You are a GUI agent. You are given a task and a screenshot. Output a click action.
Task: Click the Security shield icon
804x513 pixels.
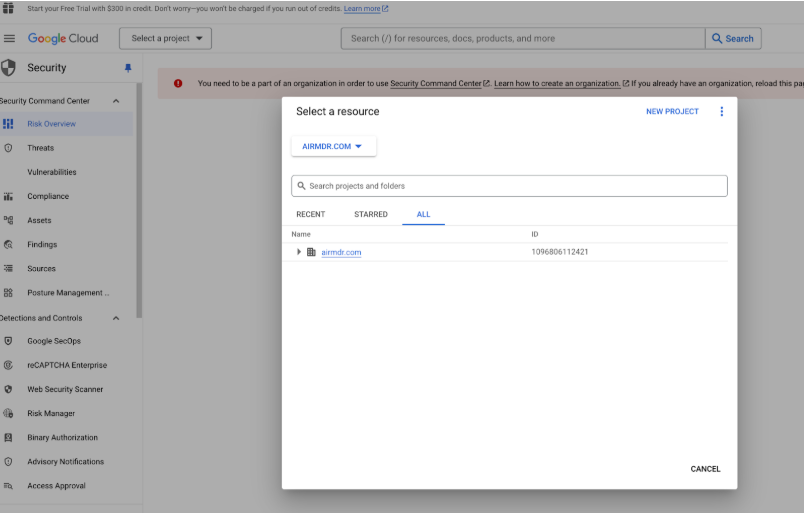(8, 68)
